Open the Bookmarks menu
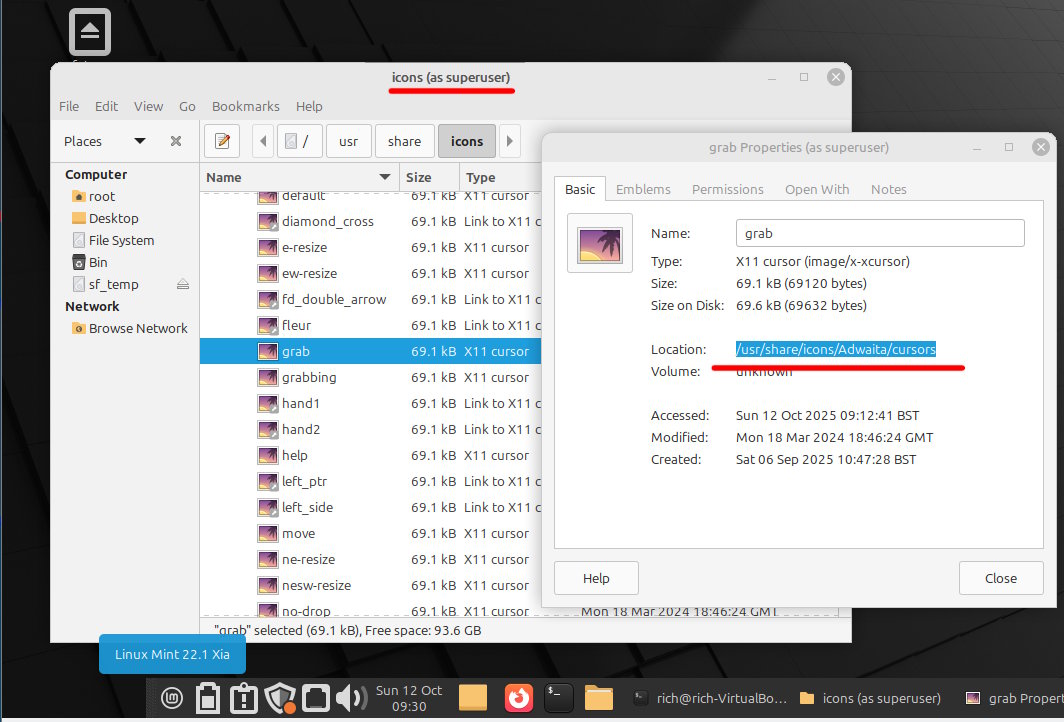The height and width of the screenshot is (722, 1064). (x=246, y=107)
